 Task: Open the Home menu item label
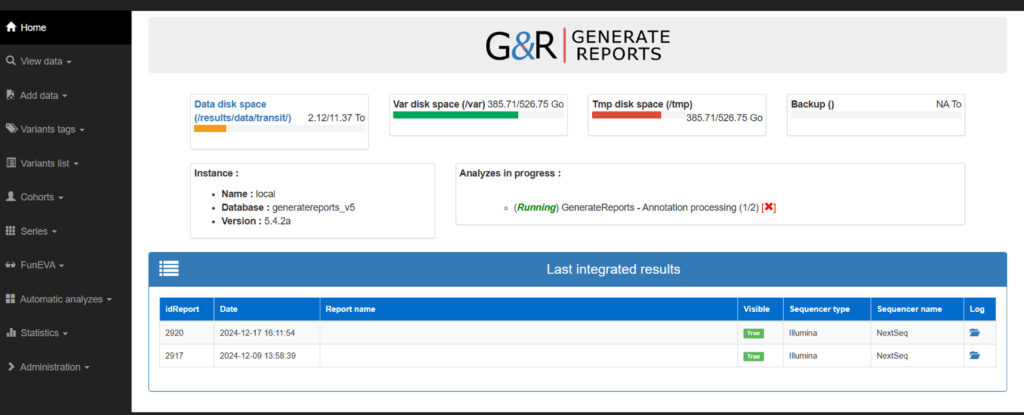(33, 27)
